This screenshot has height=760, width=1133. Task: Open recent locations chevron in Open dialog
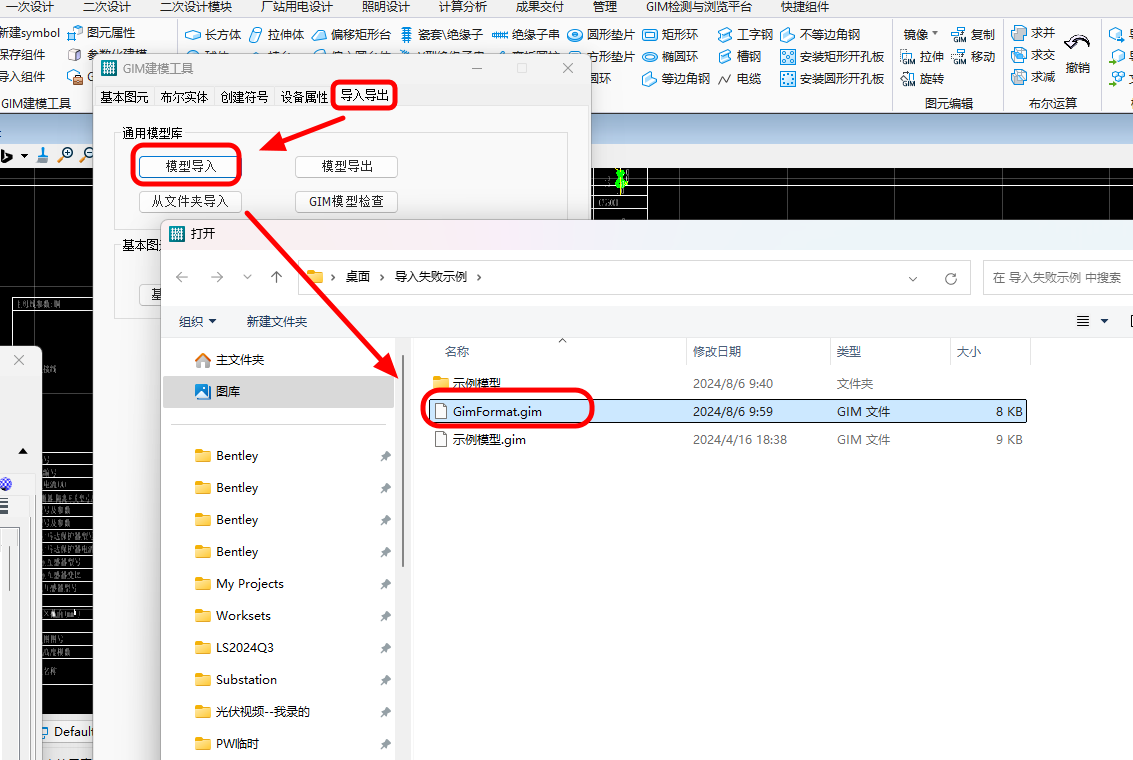[x=247, y=277]
